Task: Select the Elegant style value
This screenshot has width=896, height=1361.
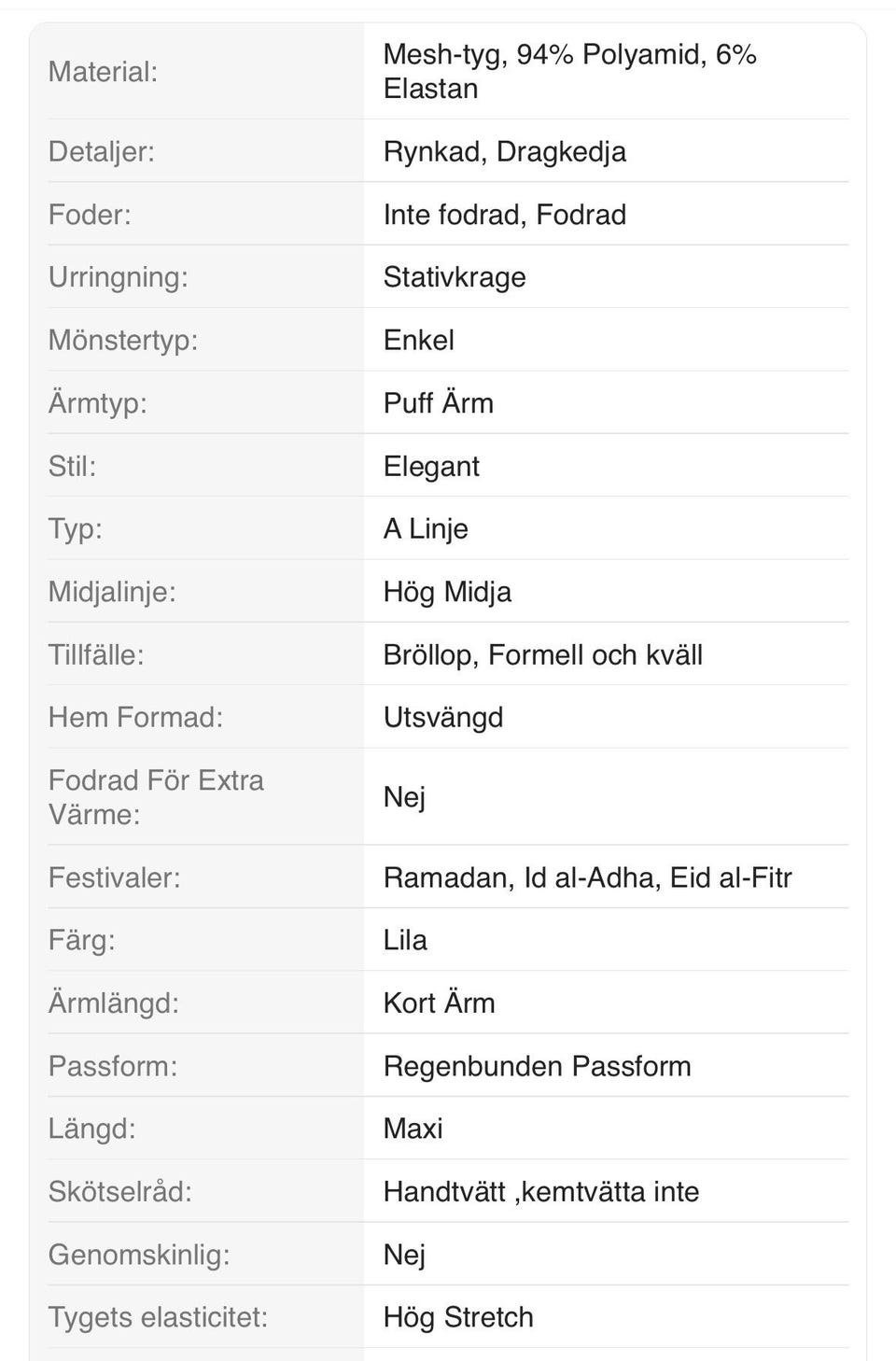Action: coord(431,466)
